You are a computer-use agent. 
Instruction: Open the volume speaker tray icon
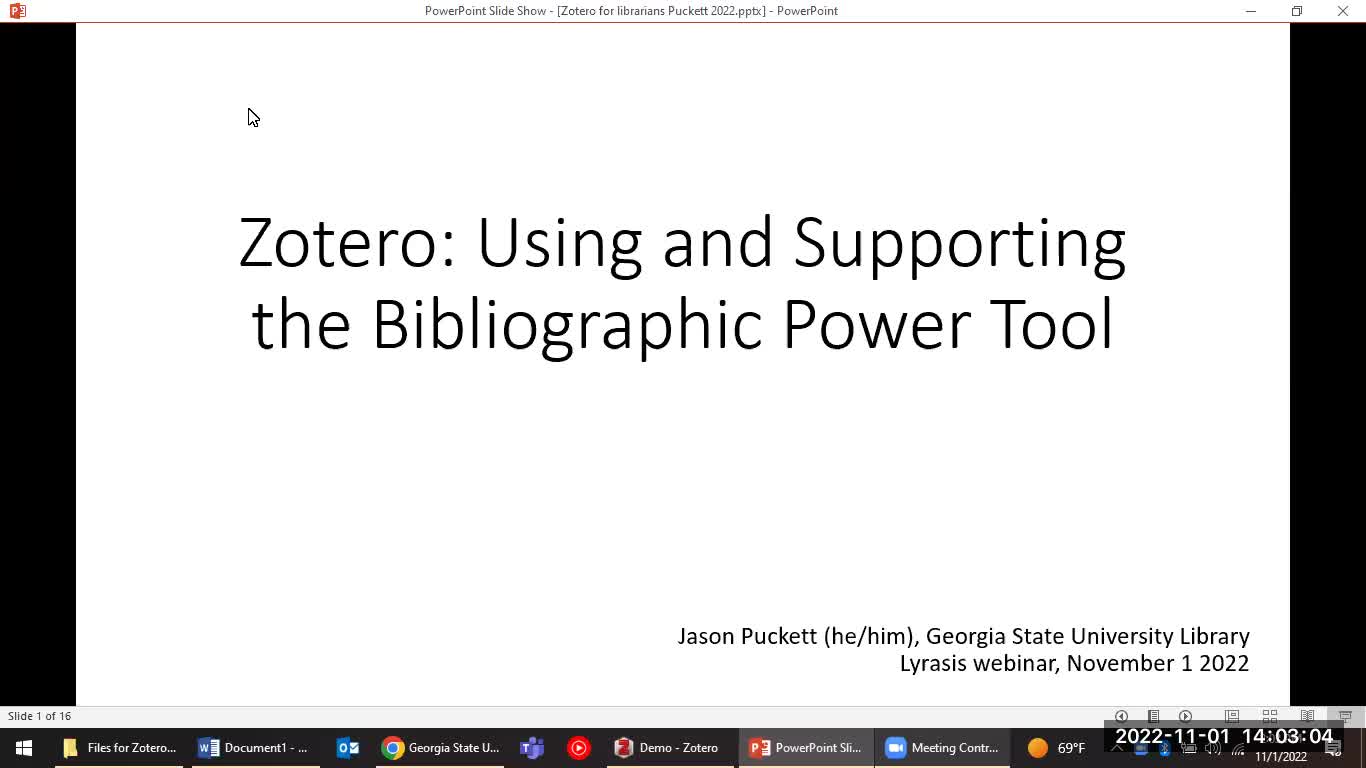pyautogui.click(x=1213, y=748)
